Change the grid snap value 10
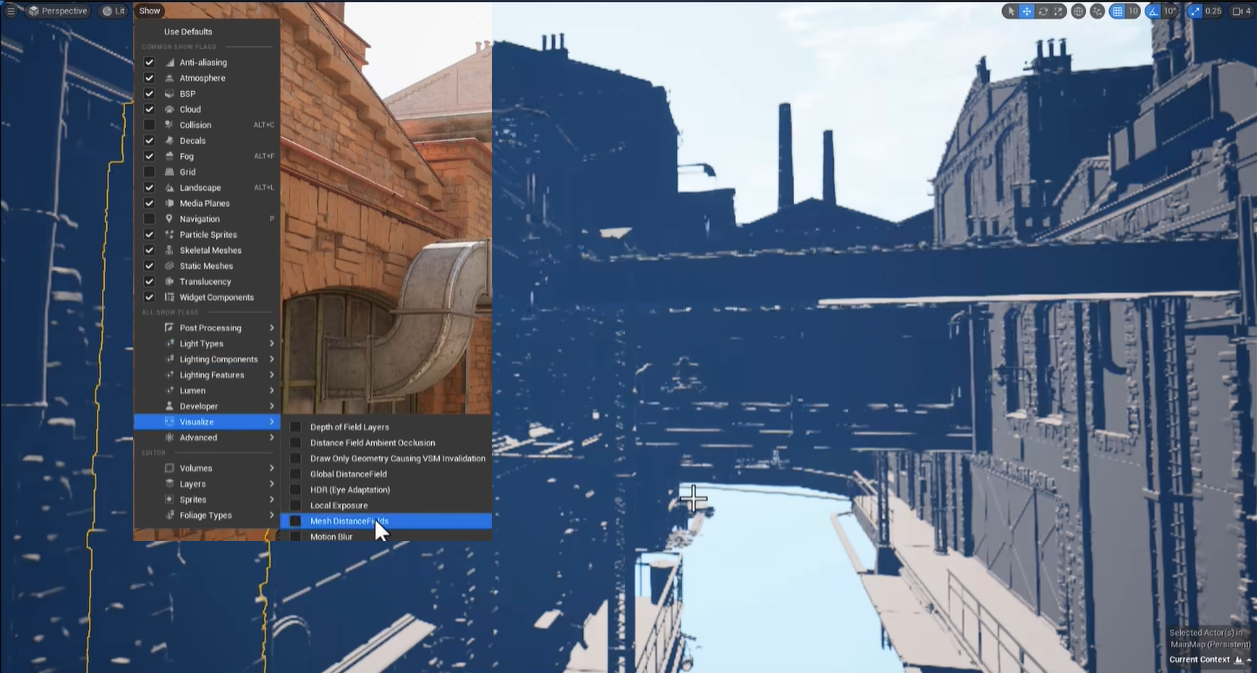 click(x=1133, y=11)
